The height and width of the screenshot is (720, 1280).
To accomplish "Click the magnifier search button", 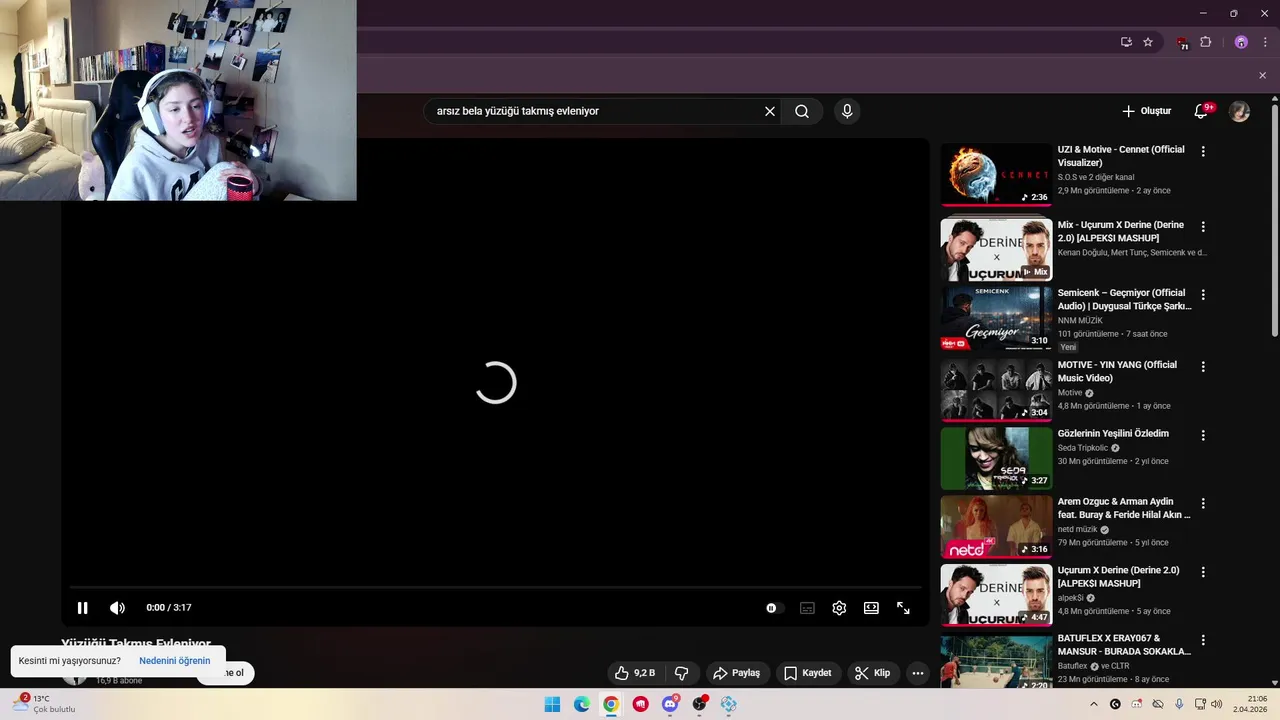I will tap(802, 111).
